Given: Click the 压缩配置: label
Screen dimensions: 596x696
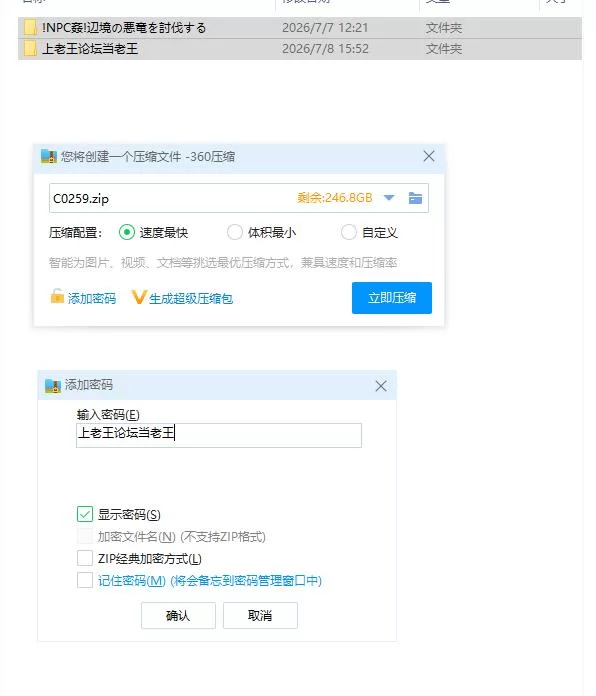Looking at the screenshot, I should click(75, 233).
